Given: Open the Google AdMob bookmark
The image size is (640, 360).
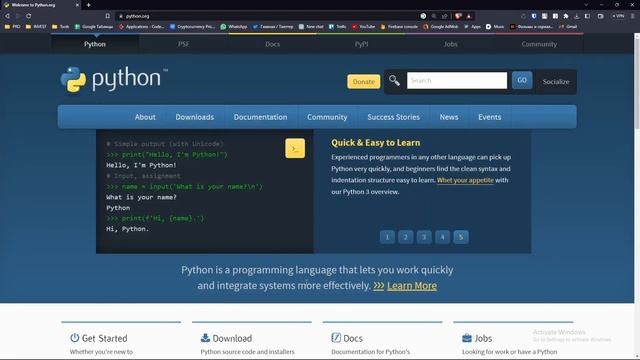Looking at the screenshot, I should (x=440, y=27).
